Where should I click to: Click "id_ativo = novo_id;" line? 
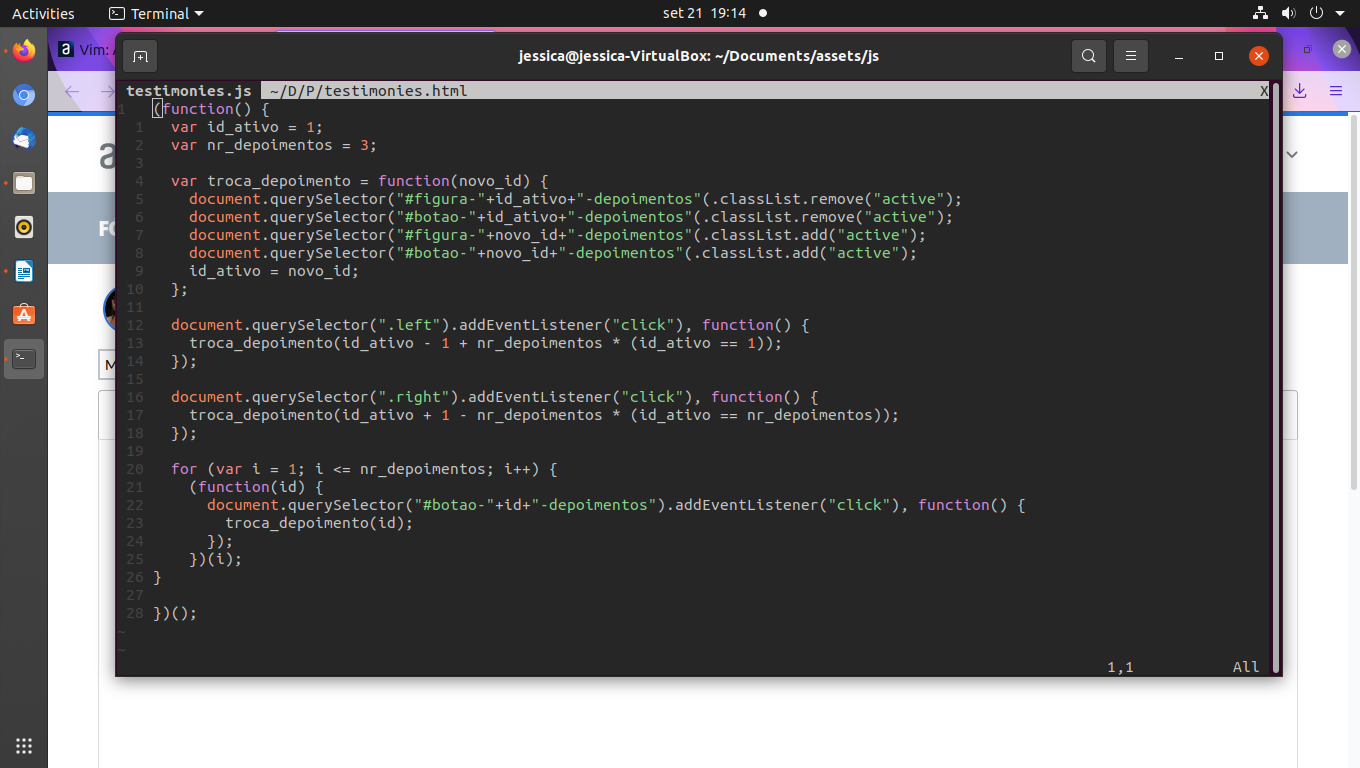coord(274,271)
